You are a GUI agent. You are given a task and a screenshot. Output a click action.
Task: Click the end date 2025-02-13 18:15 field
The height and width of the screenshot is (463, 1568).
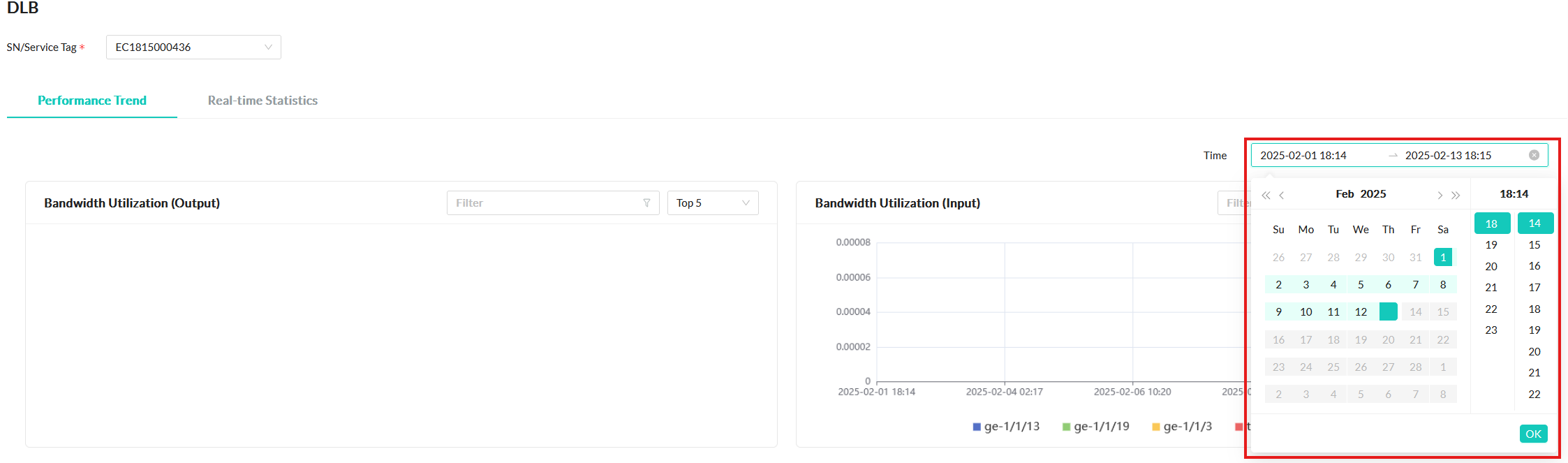point(1448,155)
